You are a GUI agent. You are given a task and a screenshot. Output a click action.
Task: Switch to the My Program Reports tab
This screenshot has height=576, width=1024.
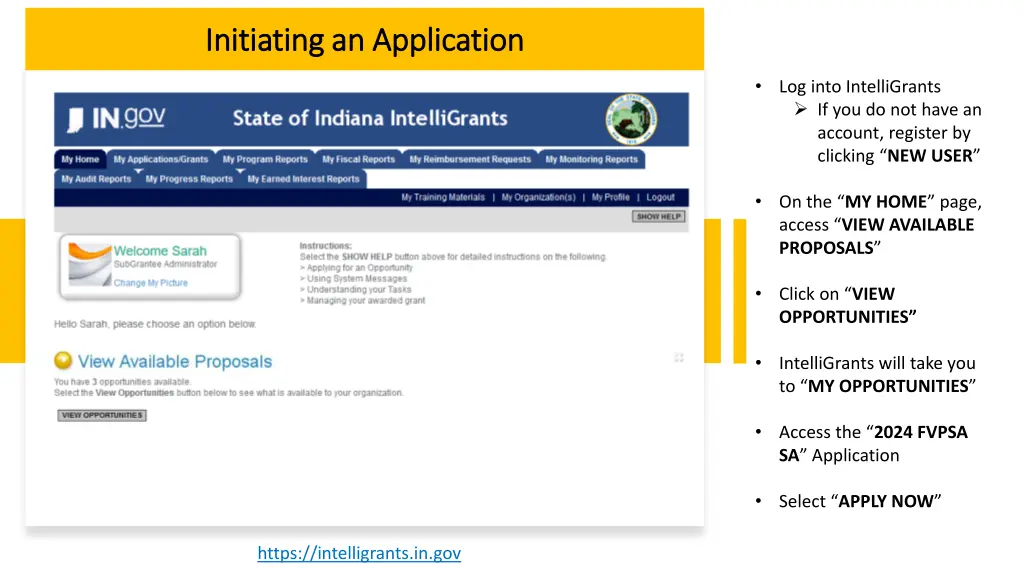(264, 159)
